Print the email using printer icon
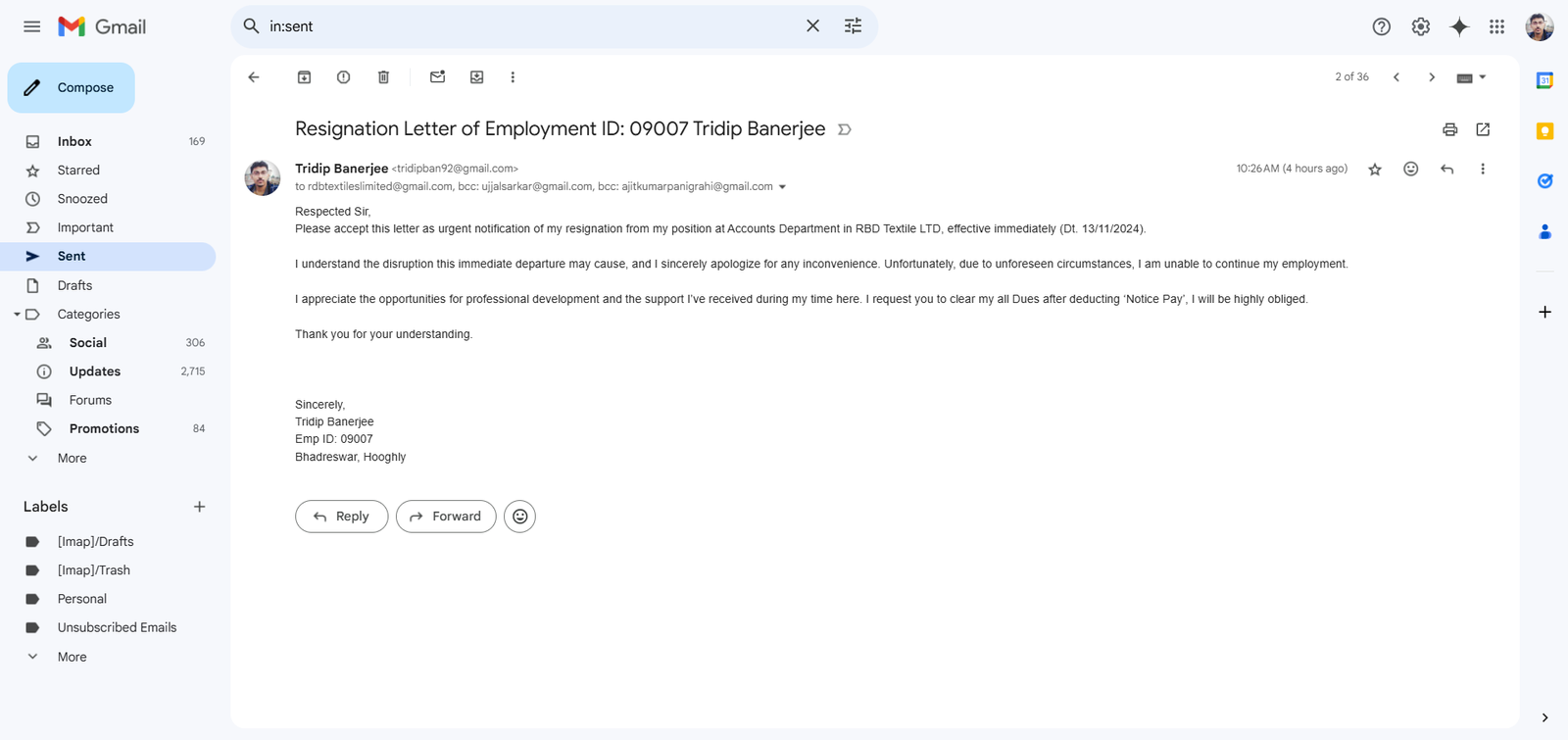The image size is (1568, 740). [x=1449, y=129]
